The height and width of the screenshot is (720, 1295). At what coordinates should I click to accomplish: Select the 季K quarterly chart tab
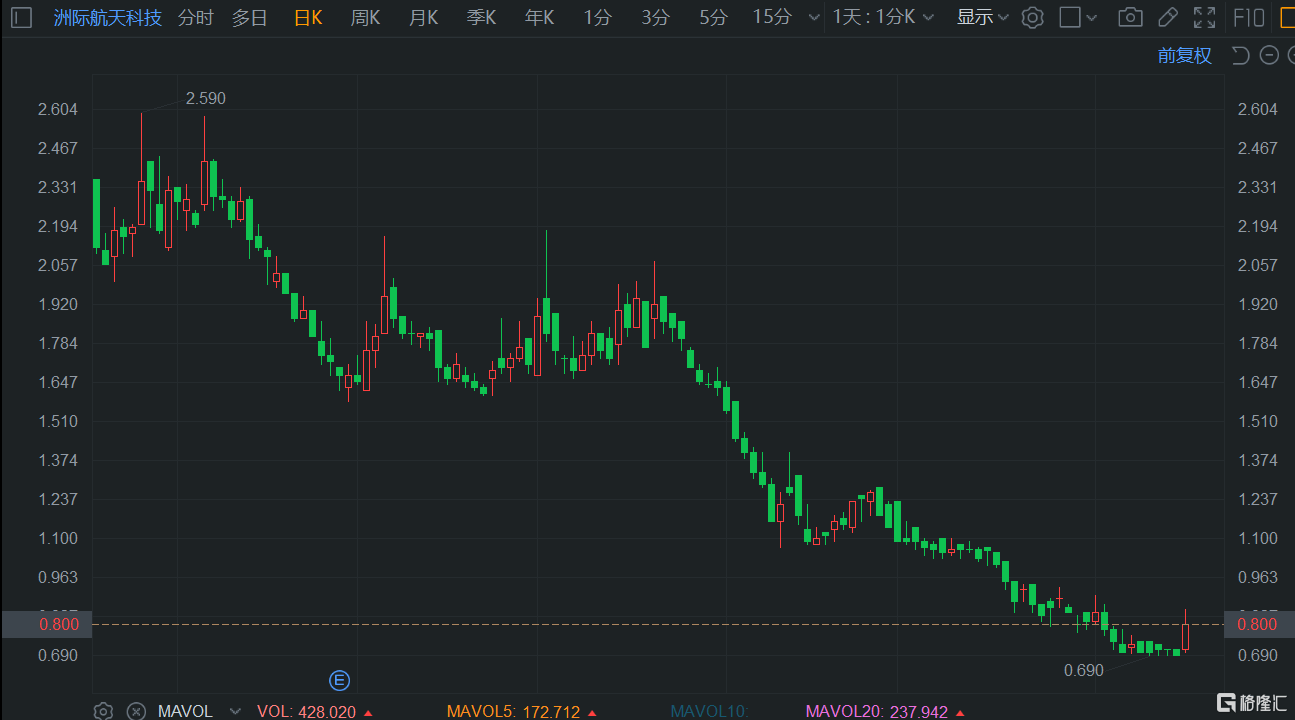[x=482, y=17]
